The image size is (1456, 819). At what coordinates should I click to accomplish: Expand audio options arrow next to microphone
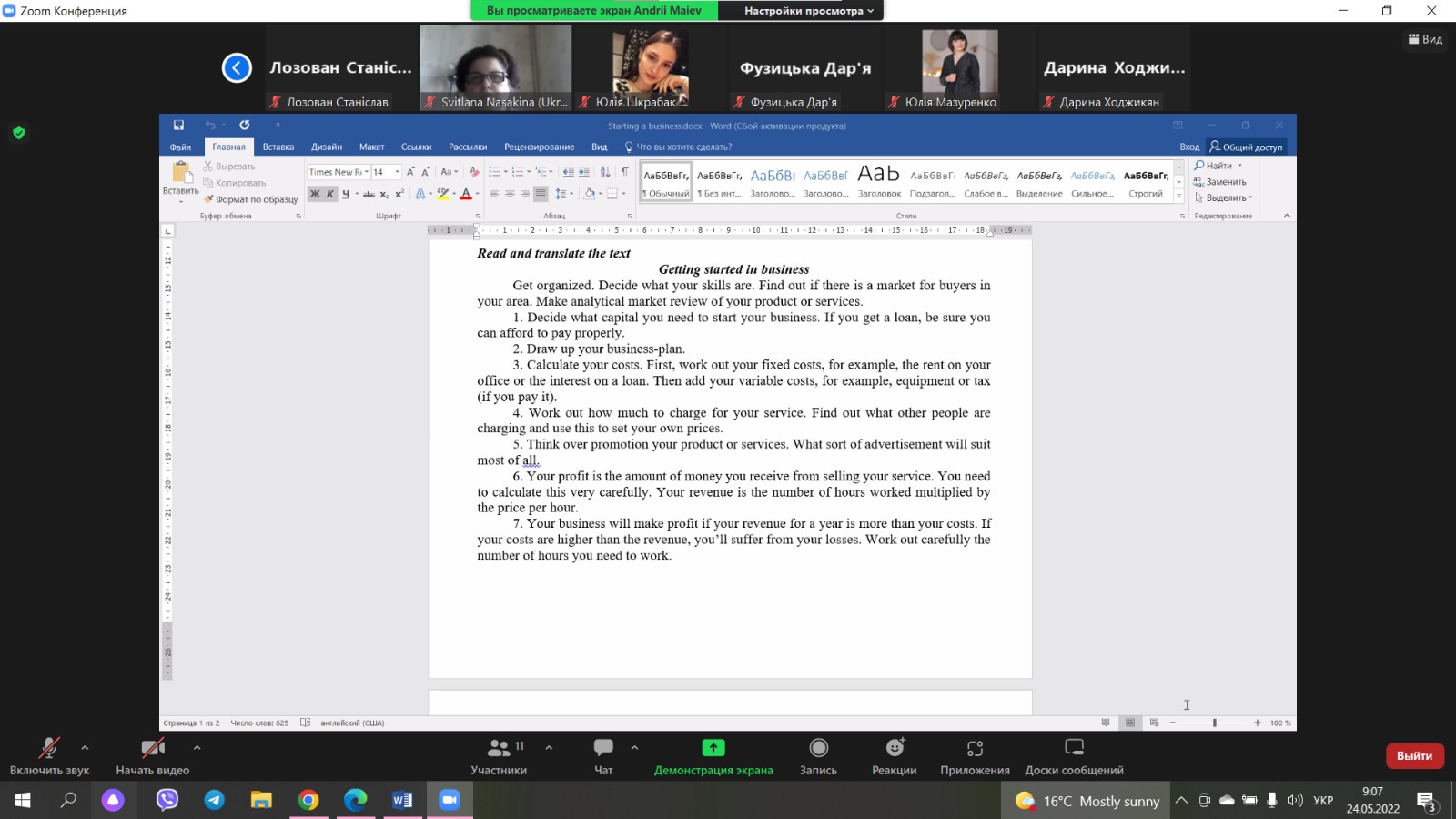click(x=85, y=747)
